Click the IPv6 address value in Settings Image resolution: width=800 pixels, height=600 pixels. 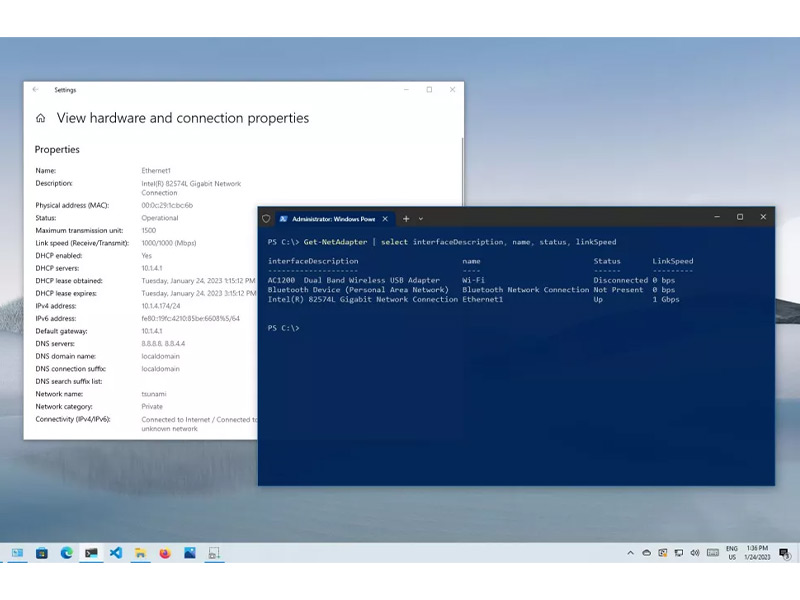pos(190,318)
